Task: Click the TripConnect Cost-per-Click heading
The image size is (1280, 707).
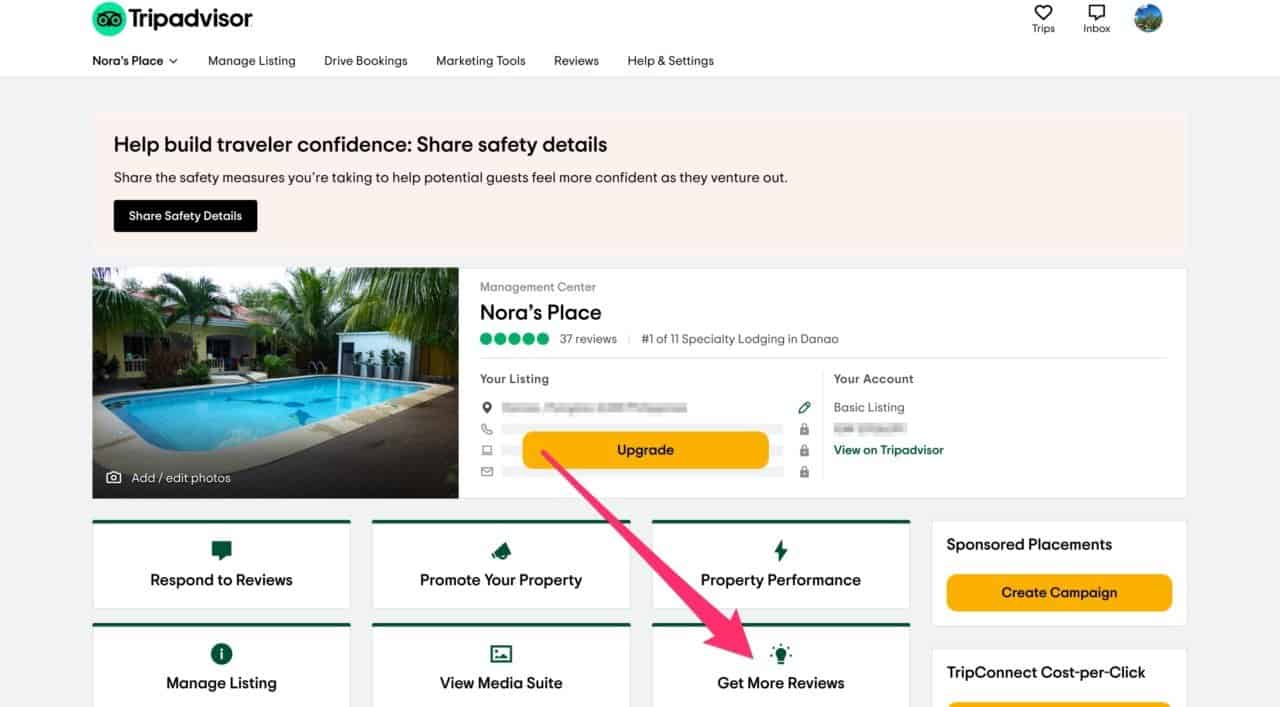Action: pos(1046,673)
